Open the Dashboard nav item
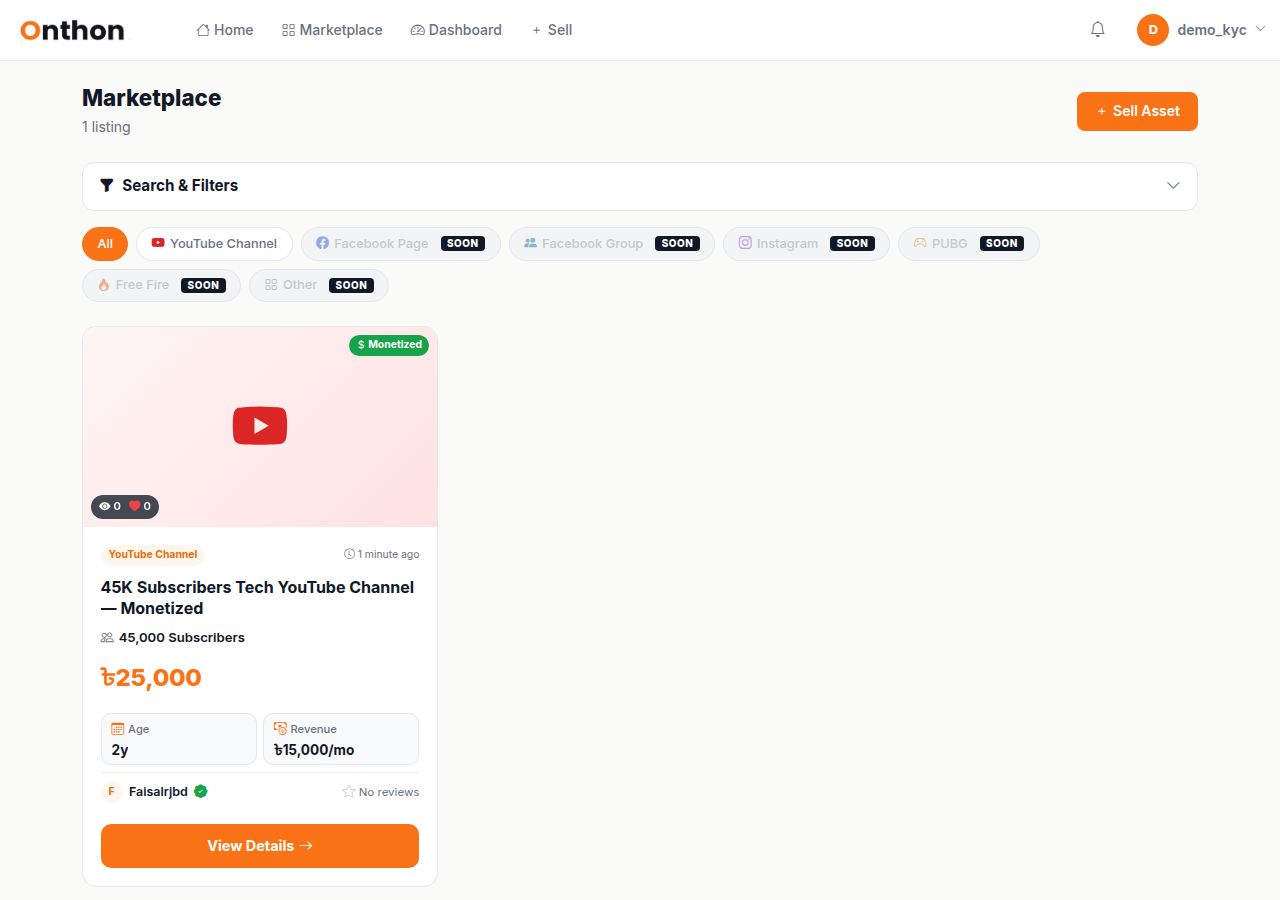The width and height of the screenshot is (1280, 900). pos(456,30)
